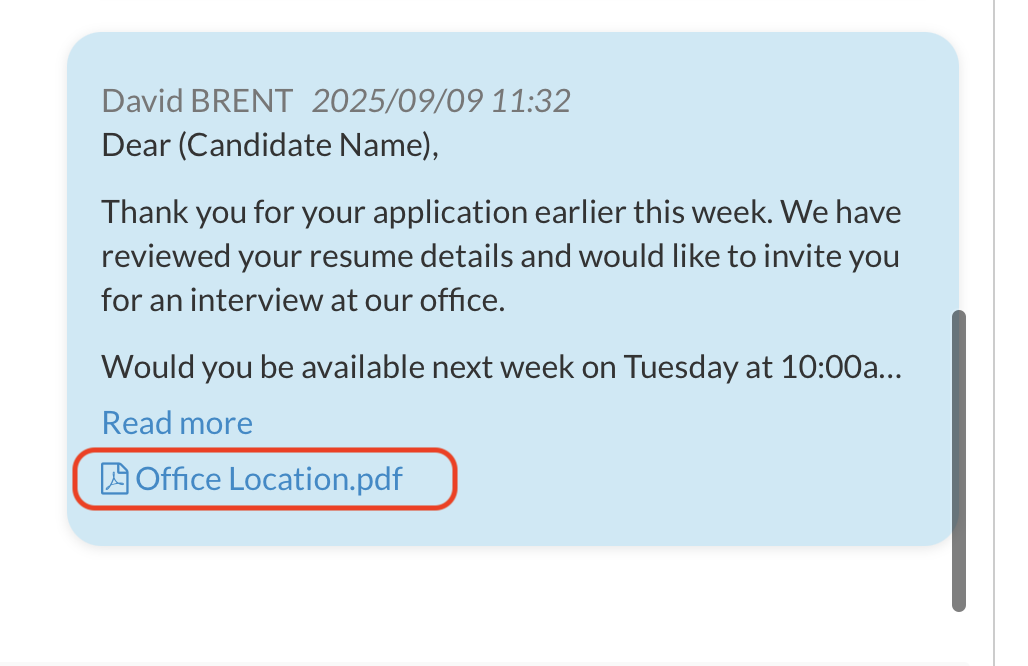Viewport: 1028px width, 666px height.
Task: Open the Office Location.pdf attachment link
Action: click(x=269, y=480)
